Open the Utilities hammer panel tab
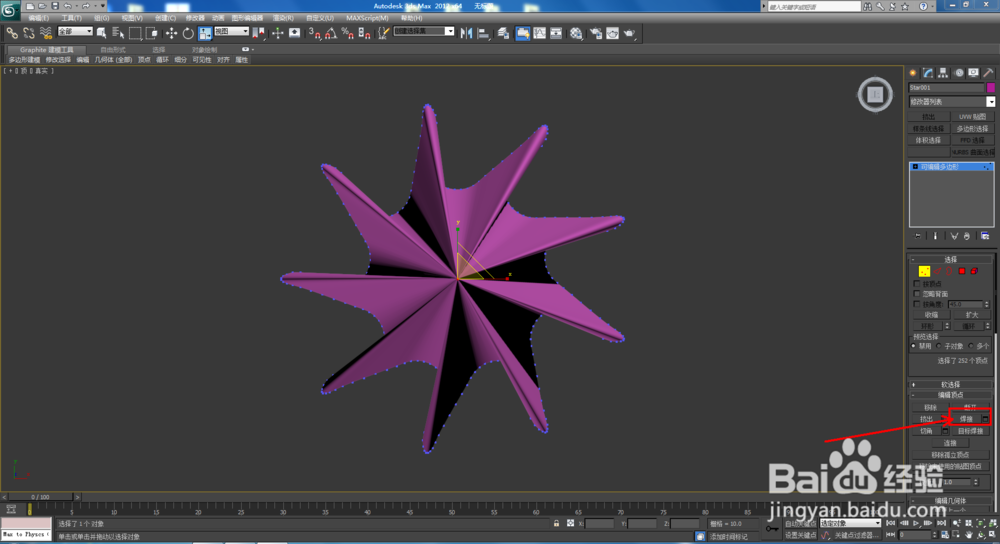1000x544 pixels. click(988, 73)
